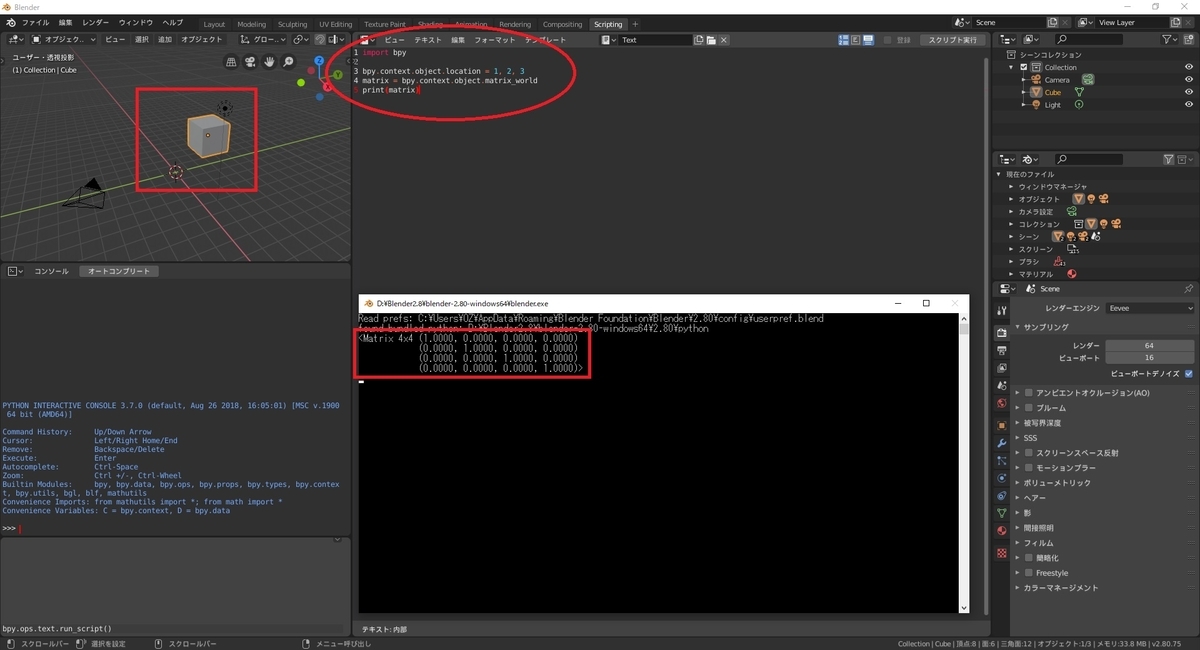Click the pan hand icon in viewport
This screenshot has height=650, width=1200.
pos(270,62)
